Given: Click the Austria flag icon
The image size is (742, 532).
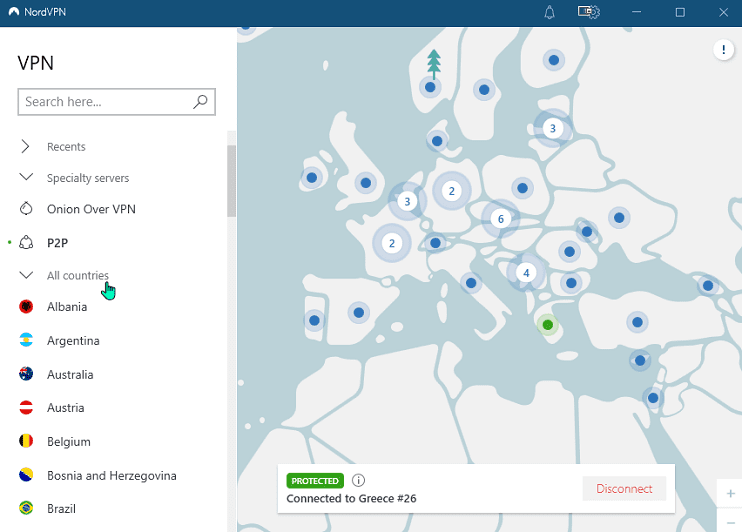Looking at the screenshot, I should (x=26, y=408).
